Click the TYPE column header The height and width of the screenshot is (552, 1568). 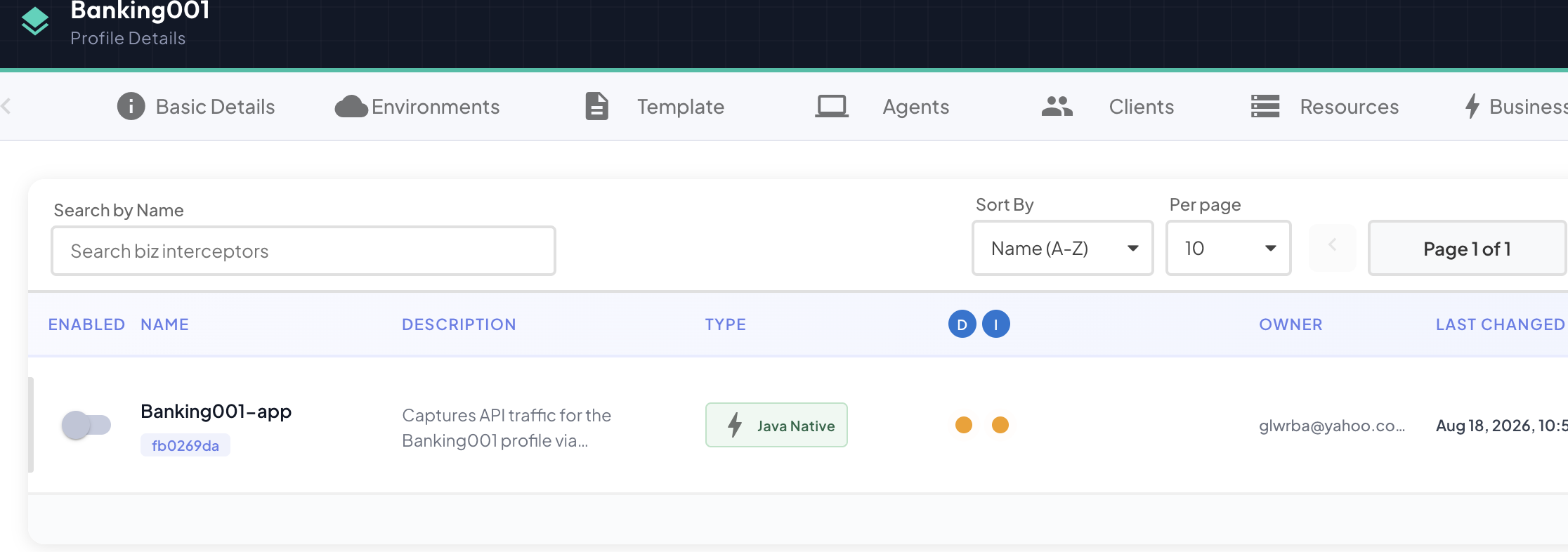(x=726, y=324)
